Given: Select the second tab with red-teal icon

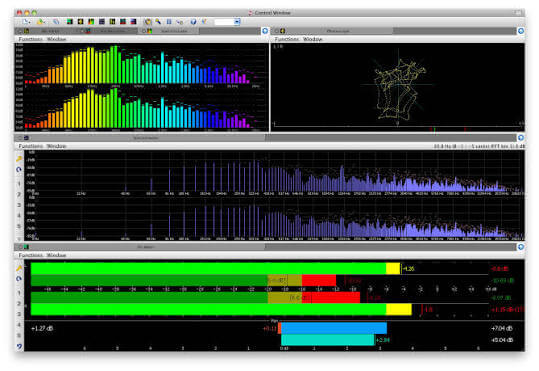Looking at the screenshot, I should pyautogui.click(x=108, y=31).
